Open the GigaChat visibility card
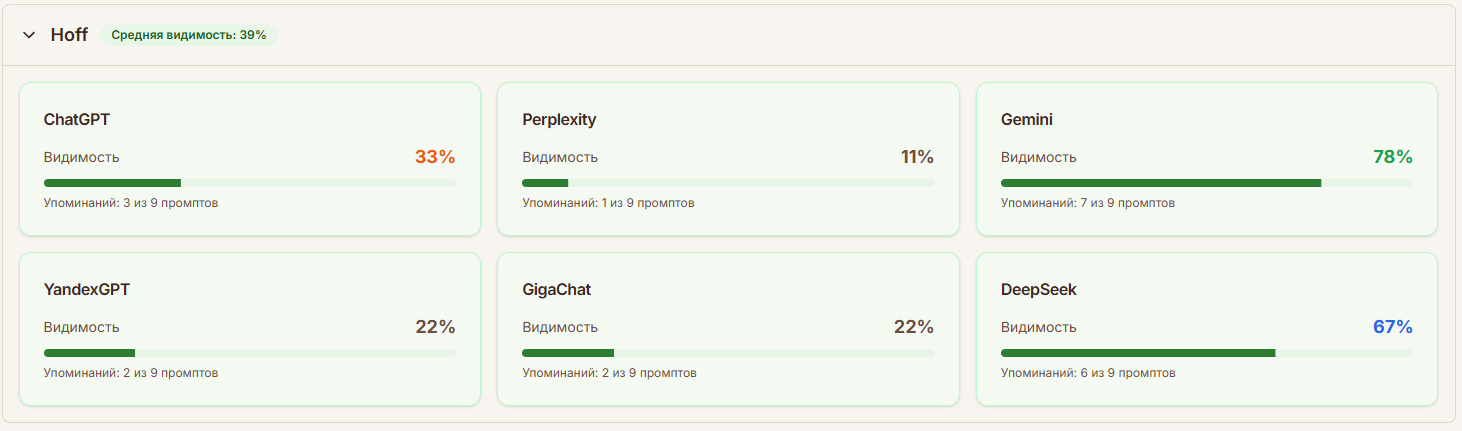The image size is (1462, 431). coord(728,329)
